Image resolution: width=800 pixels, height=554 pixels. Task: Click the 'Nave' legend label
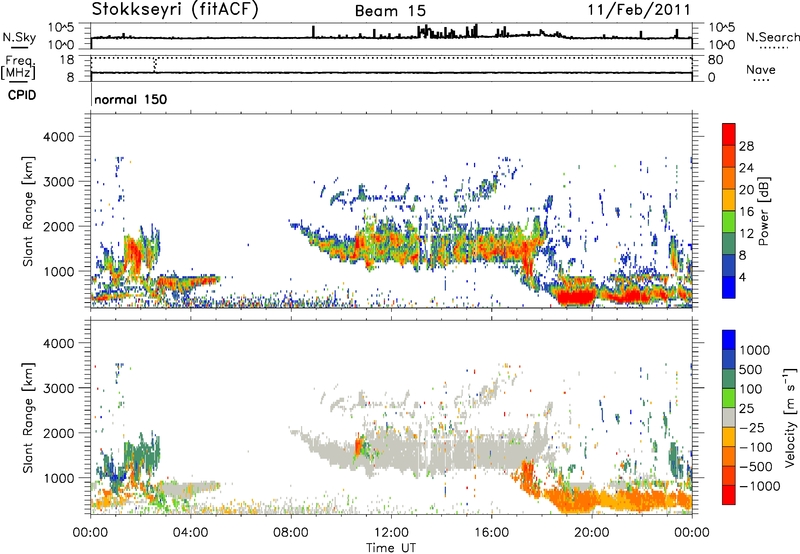click(761, 69)
